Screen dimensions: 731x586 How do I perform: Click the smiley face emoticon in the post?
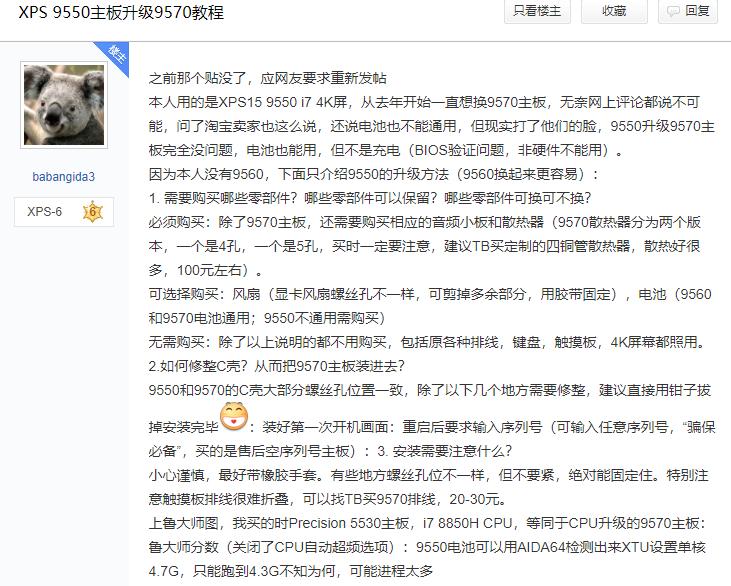tap(234, 416)
